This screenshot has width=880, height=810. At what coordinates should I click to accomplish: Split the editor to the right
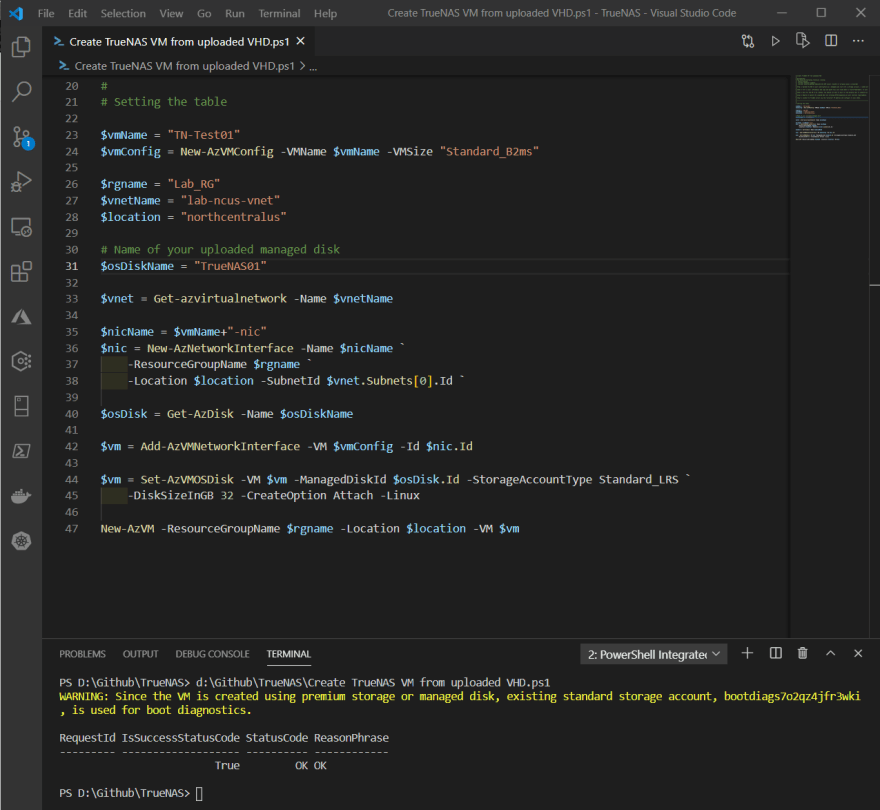831,40
